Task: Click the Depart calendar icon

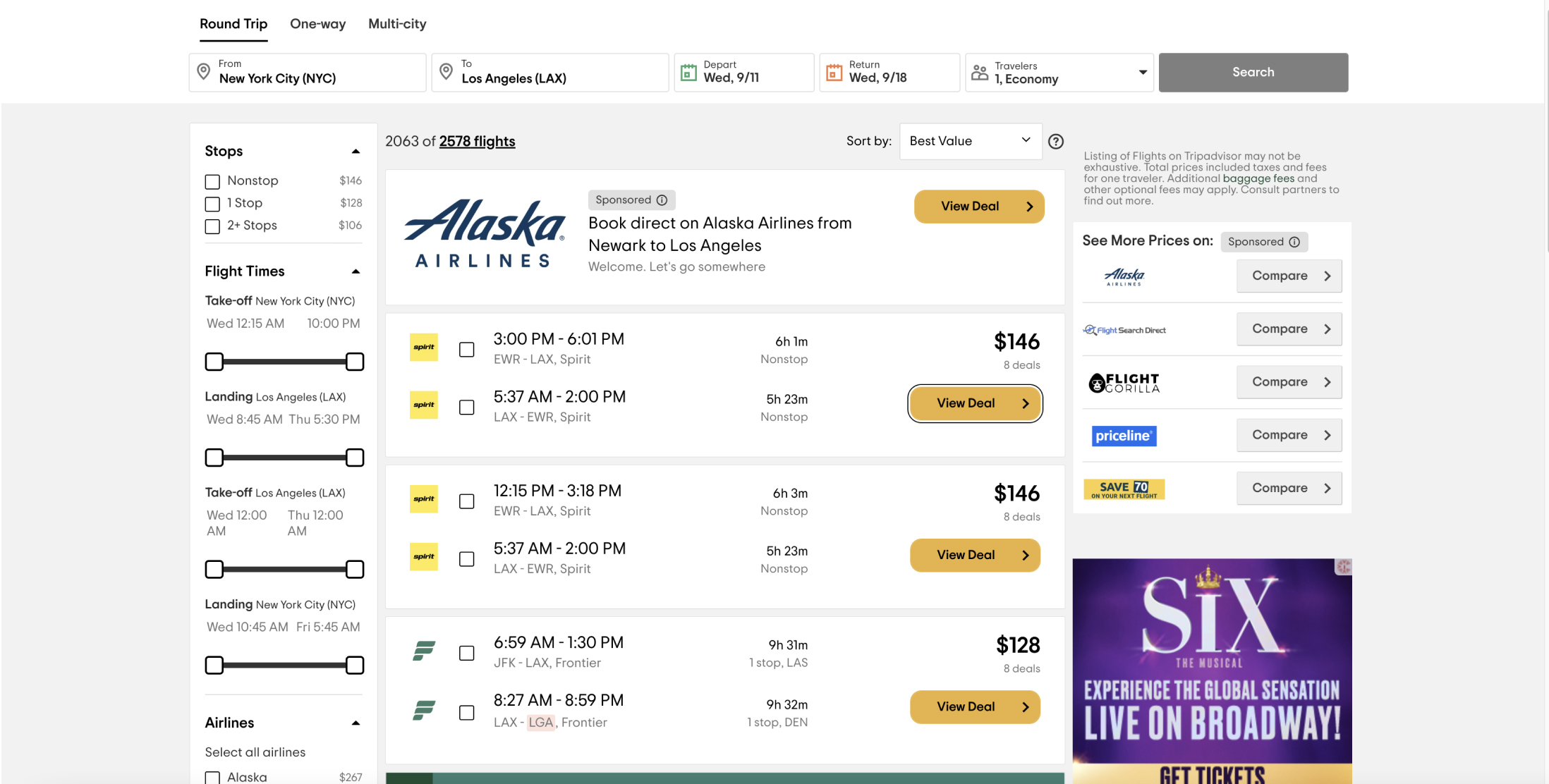Action: coord(688,72)
